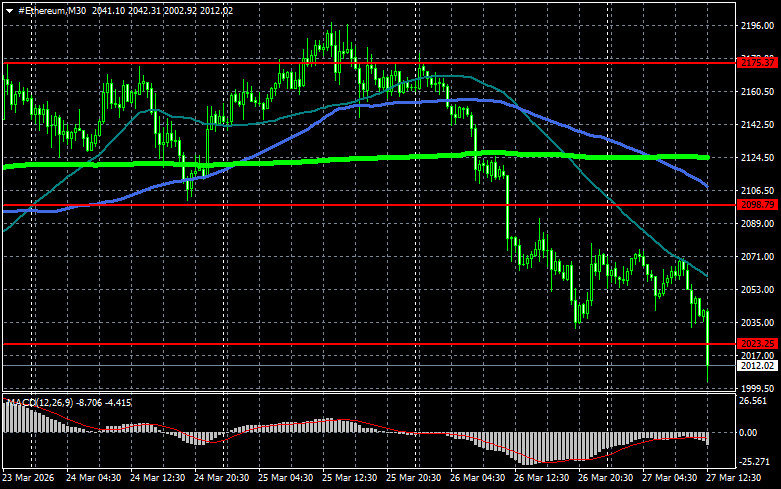Click the -25.271 MACD scale minimum value
781x489 pixels.
(x=754, y=463)
